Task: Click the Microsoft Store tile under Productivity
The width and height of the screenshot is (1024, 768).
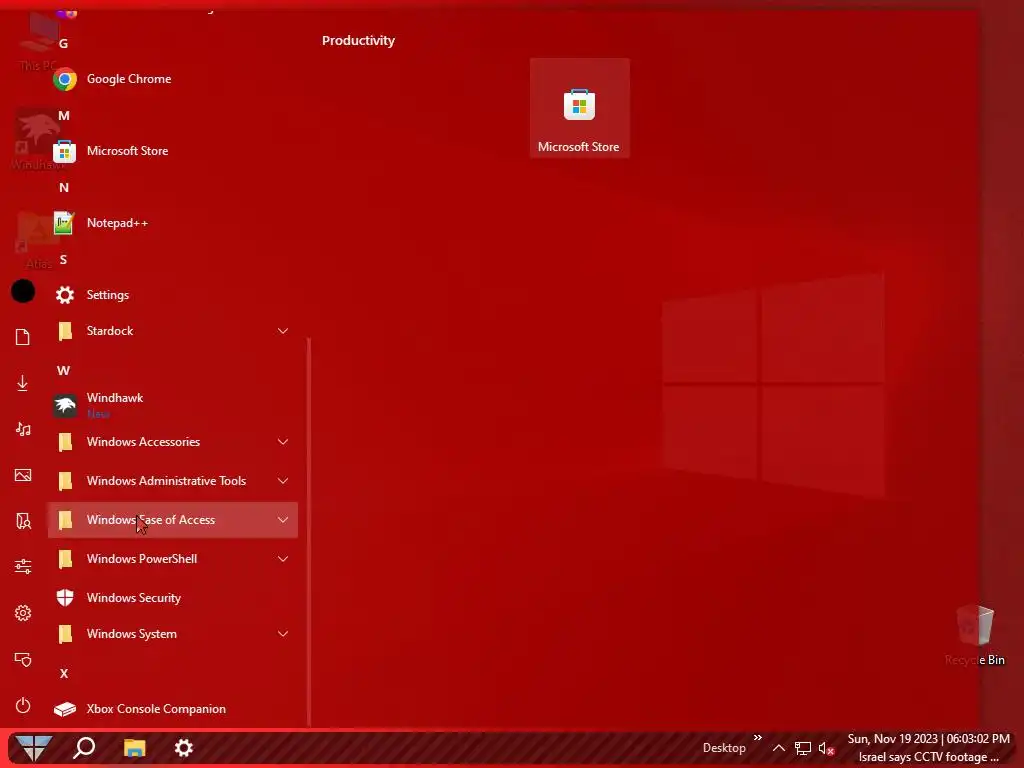Action: click(580, 108)
